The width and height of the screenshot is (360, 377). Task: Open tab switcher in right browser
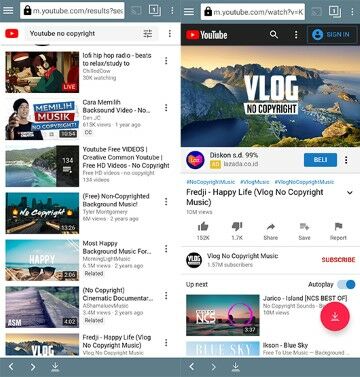335,12
